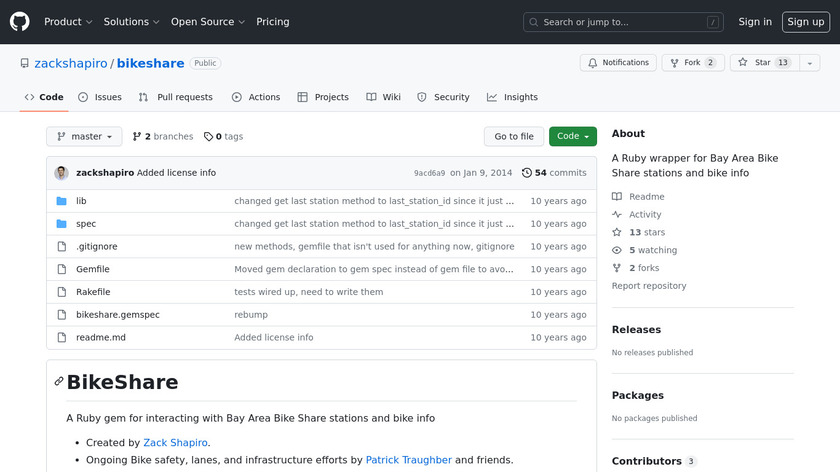Screen dimensions: 840x472
Task: Click the lib folder icon
Action: (61, 201)
